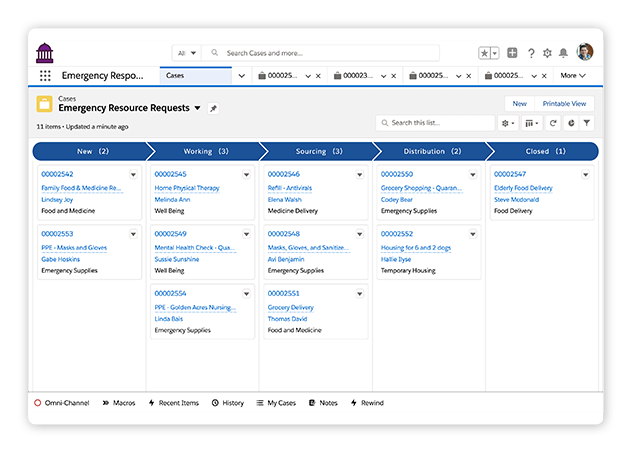Open the list view controls gear dropdown
The image size is (632, 456).
coord(508,123)
